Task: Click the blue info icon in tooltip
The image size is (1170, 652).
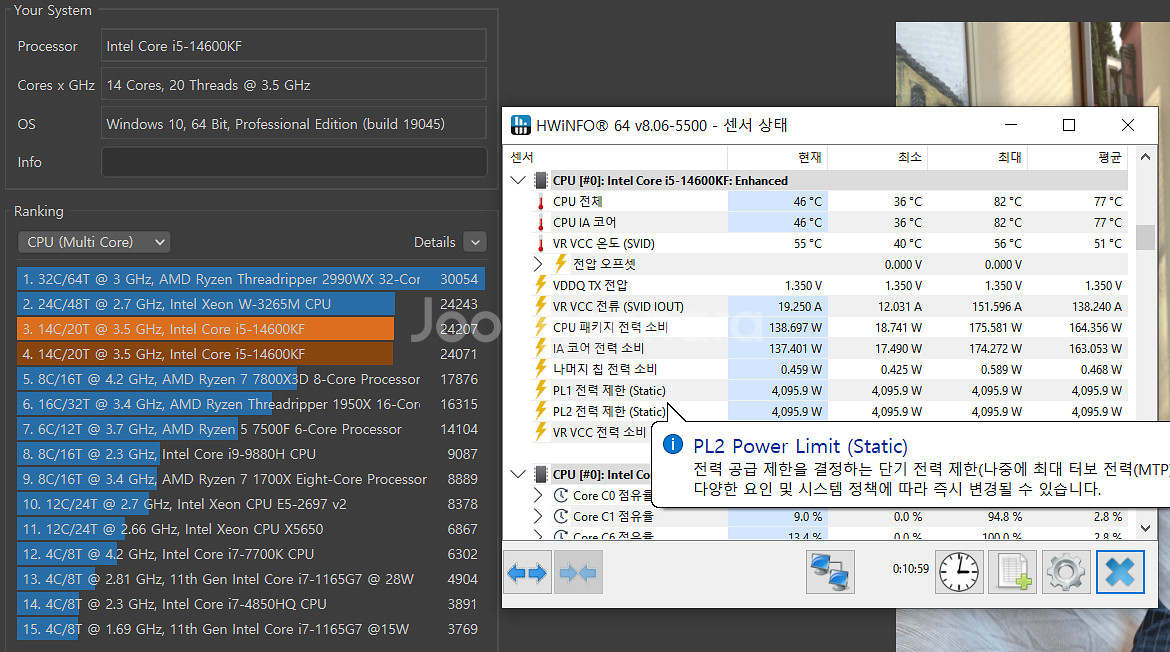Action: pos(673,444)
